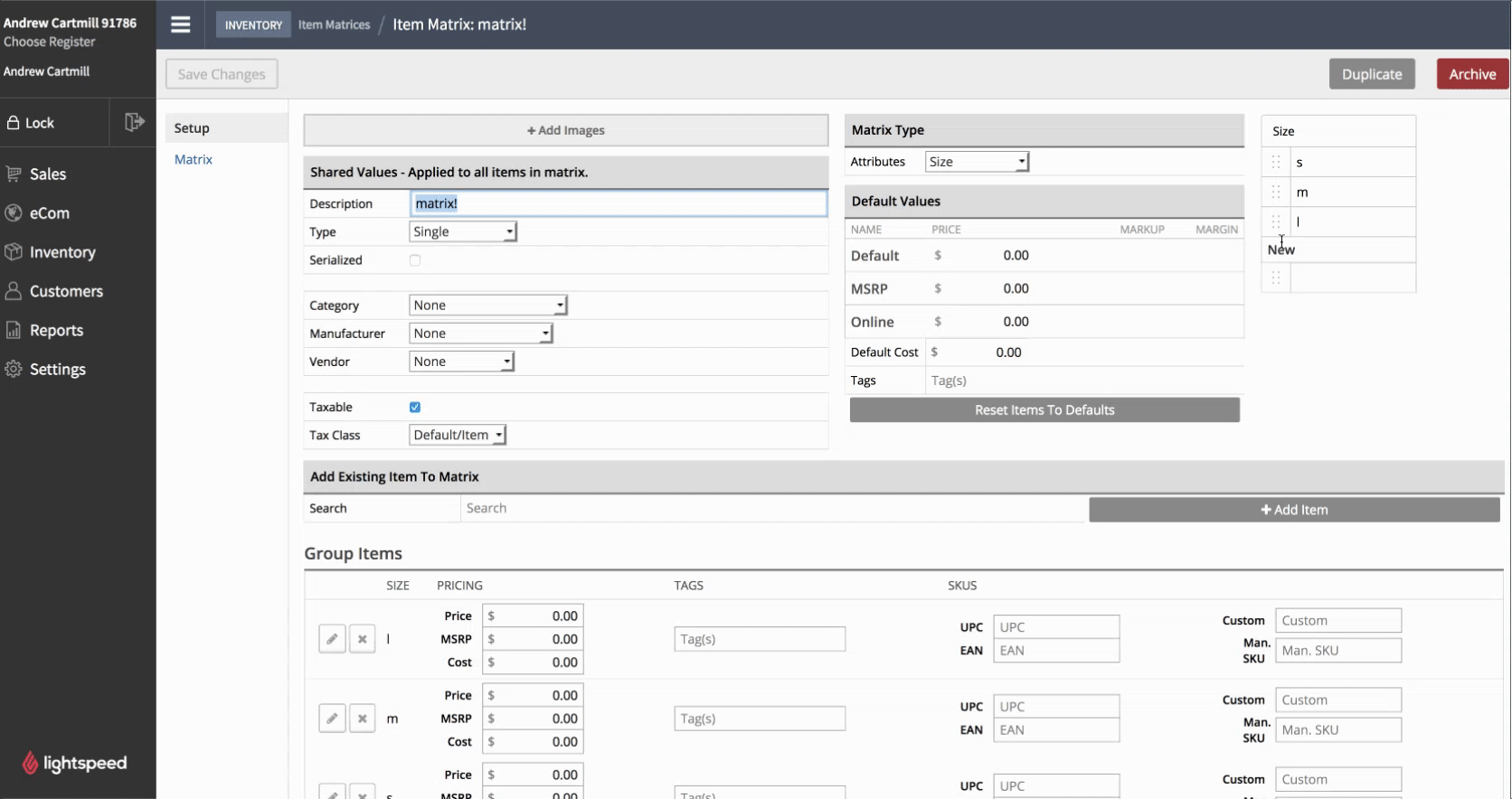Screen dimensions: 1512x799
Task: Click the Customers person icon
Action: pyautogui.click(x=14, y=290)
